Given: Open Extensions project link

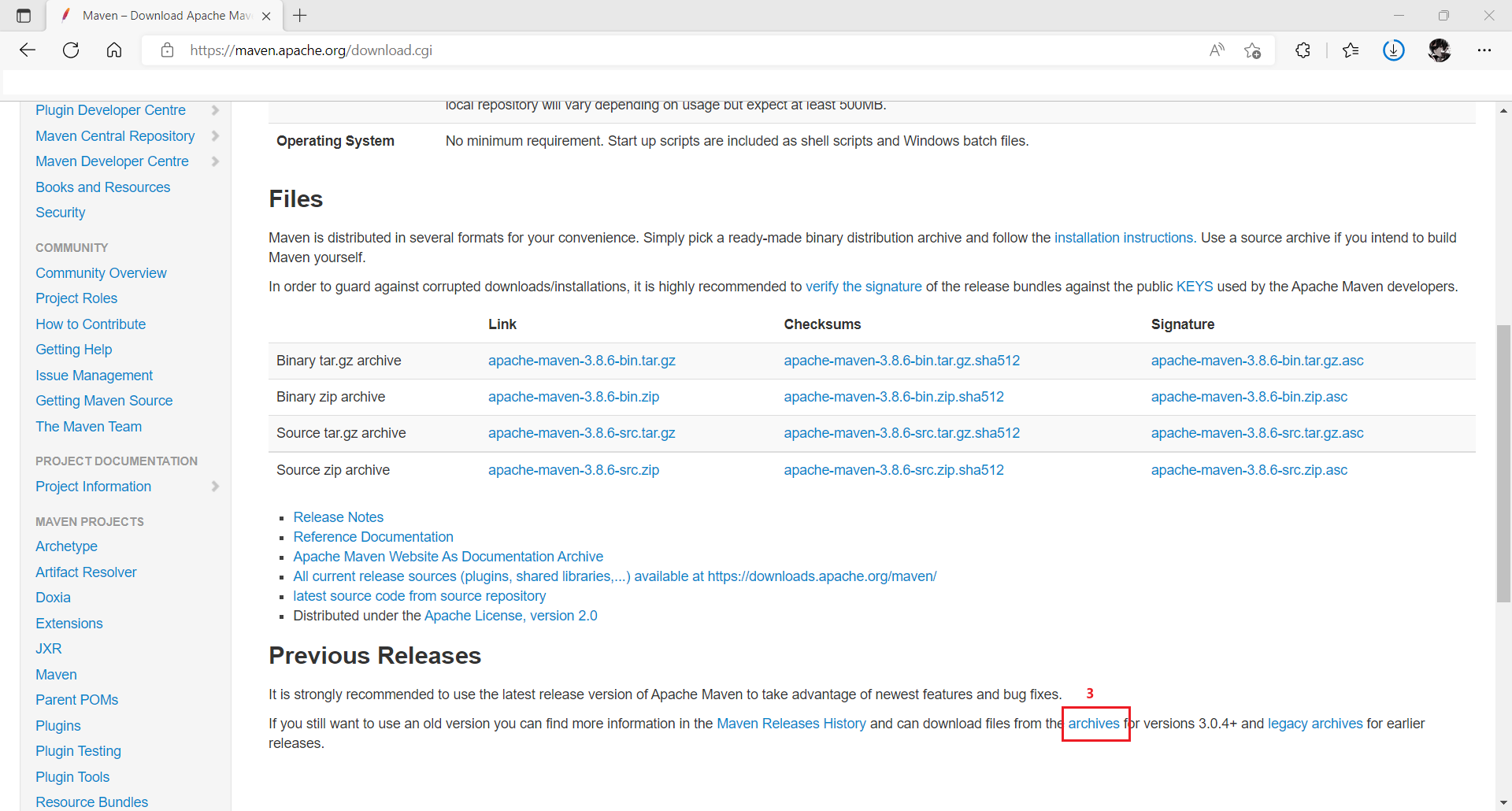Looking at the screenshot, I should (69, 624).
